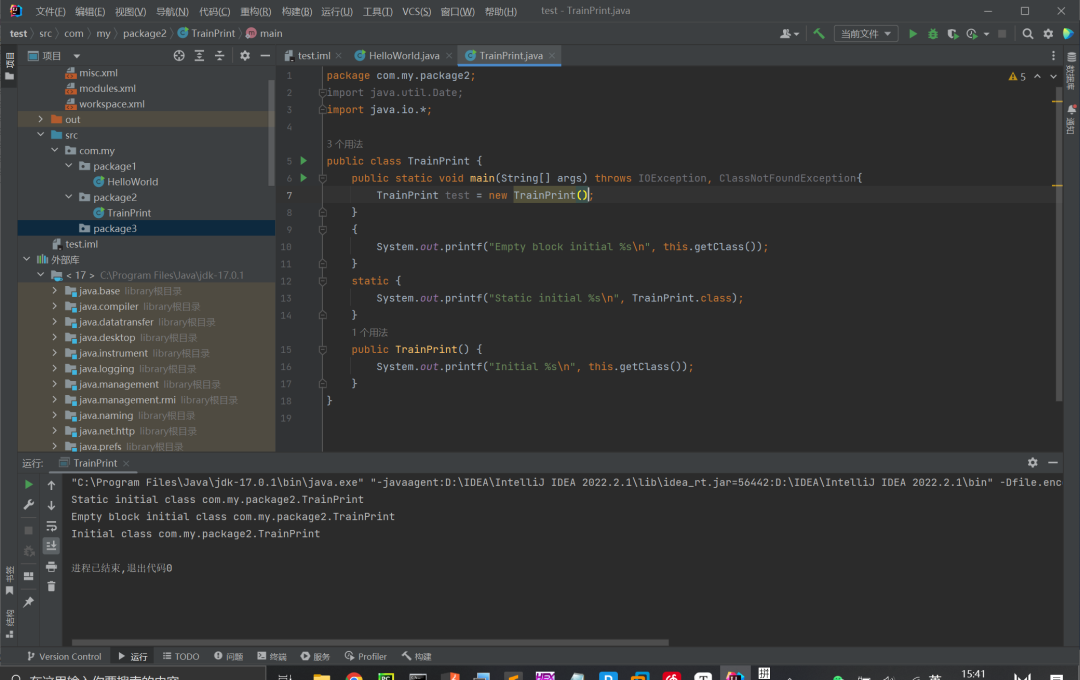This screenshot has width=1080, height=680.
Task: Pin the Run tab with pin icon
Action: click(x=29, y=602)
